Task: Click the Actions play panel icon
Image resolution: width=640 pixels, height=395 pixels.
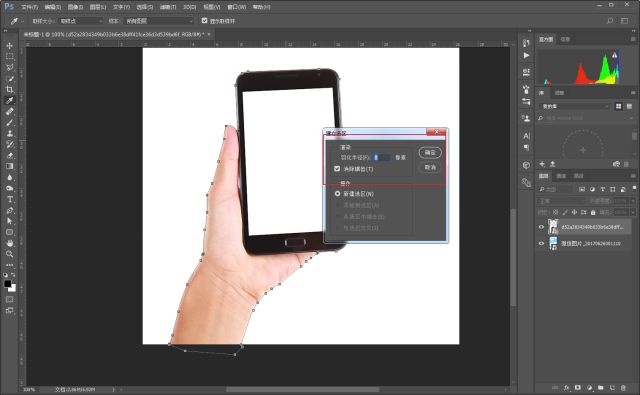Action: (526, 55)
